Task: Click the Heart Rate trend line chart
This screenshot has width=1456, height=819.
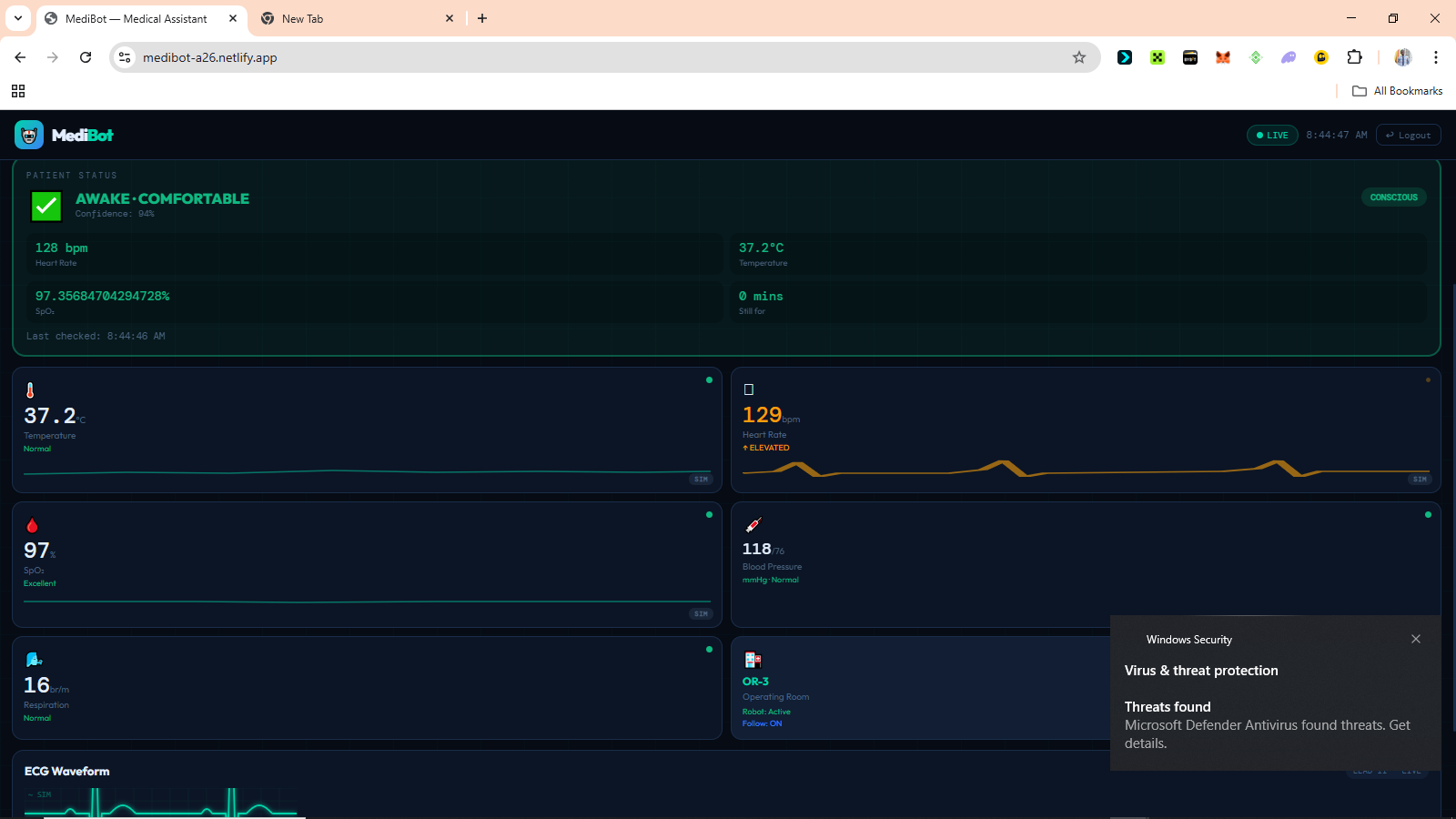Action: [x=1087, y=469]
